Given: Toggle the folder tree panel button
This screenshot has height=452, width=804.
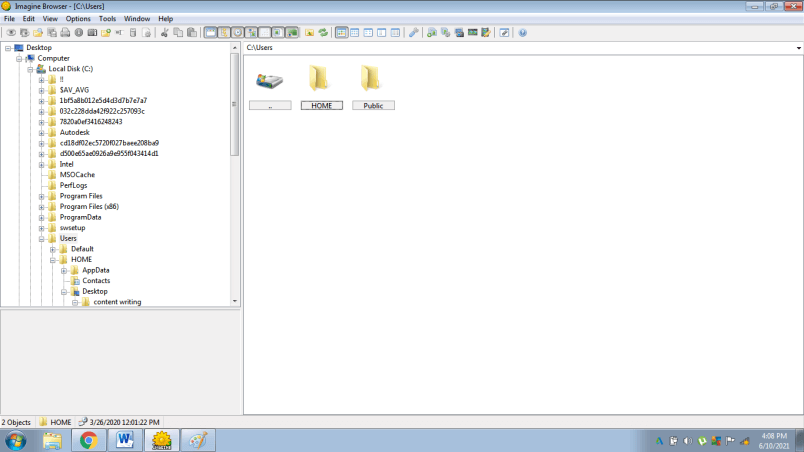Looking at the screenshot, I should point(224,33).
